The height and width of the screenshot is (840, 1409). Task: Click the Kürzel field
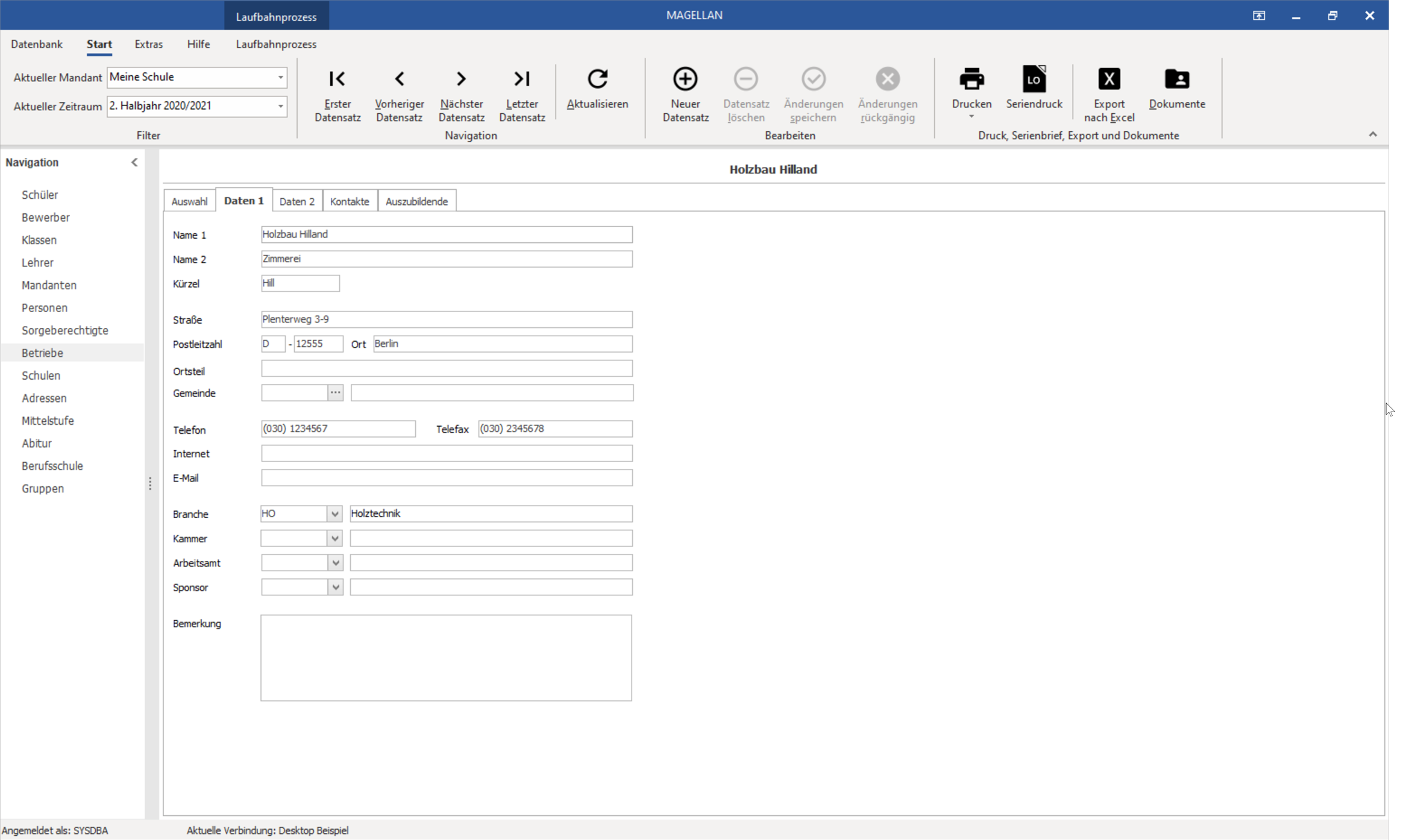tap(300, 283)
